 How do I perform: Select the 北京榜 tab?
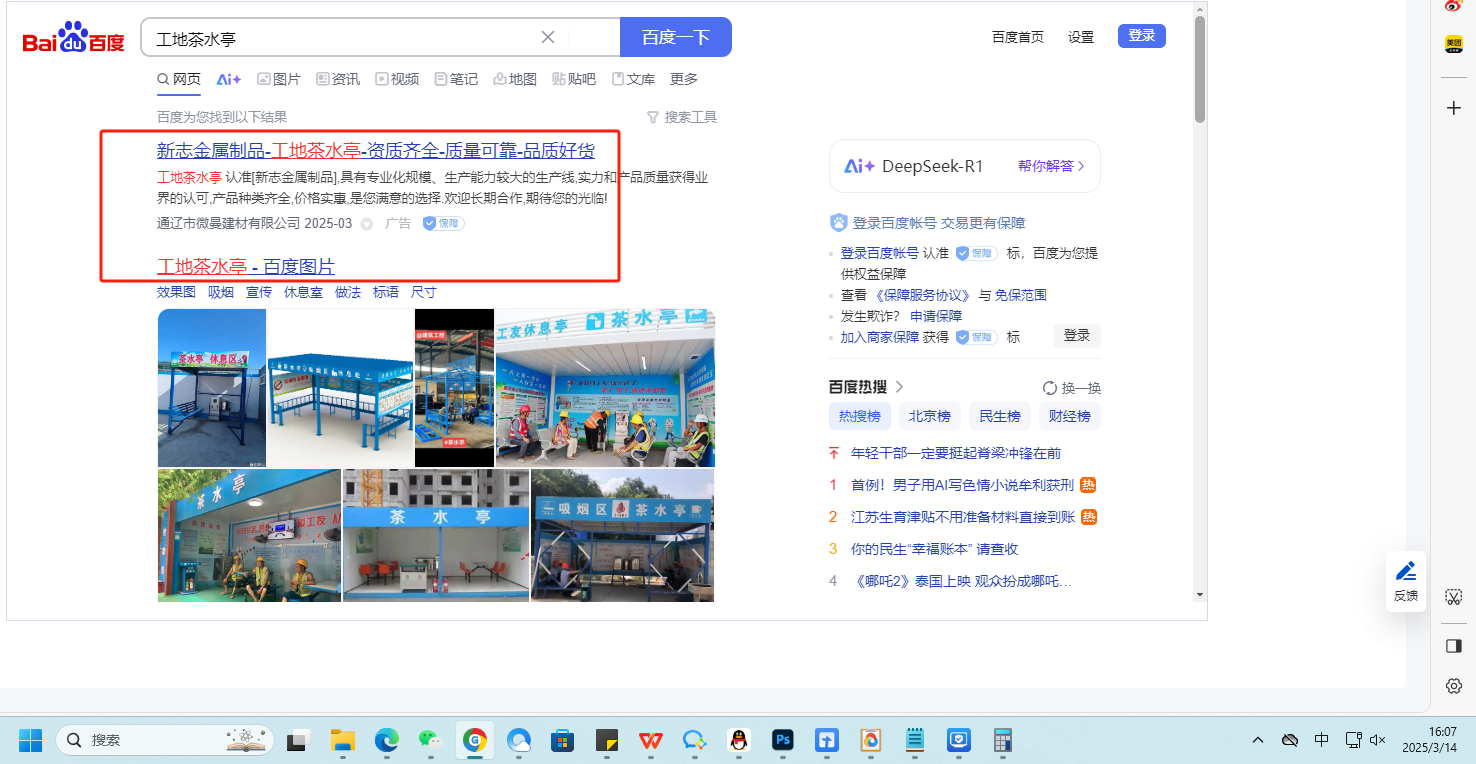(x=930, y=416)
